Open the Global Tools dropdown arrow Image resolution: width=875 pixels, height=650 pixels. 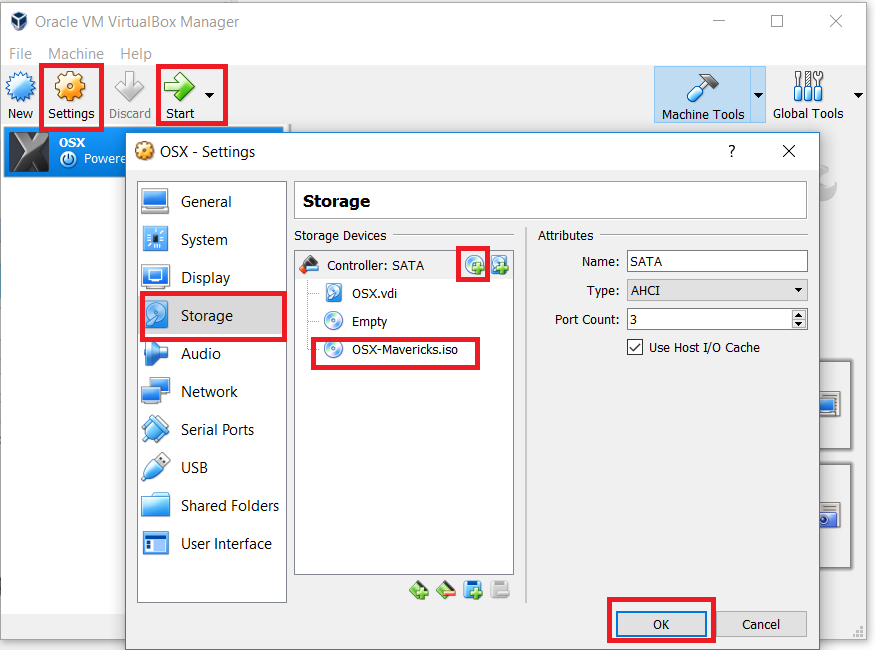(x=858, y=95)
